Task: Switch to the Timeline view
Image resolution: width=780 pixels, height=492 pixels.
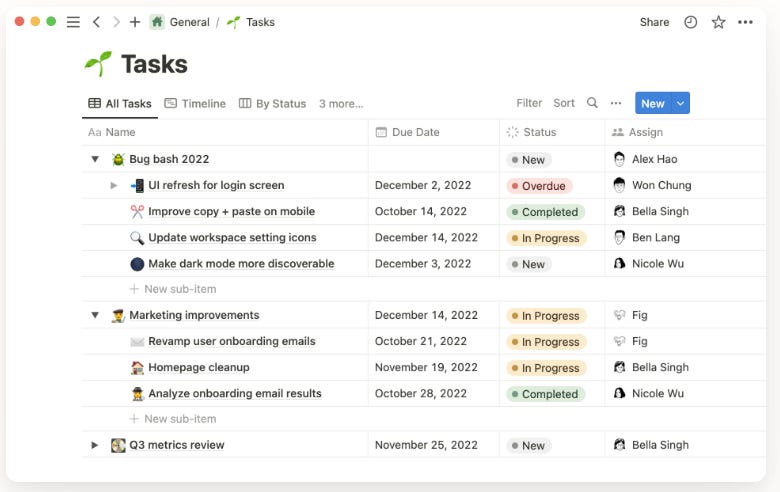Action: pyautogui.click(x=195, y=103)
